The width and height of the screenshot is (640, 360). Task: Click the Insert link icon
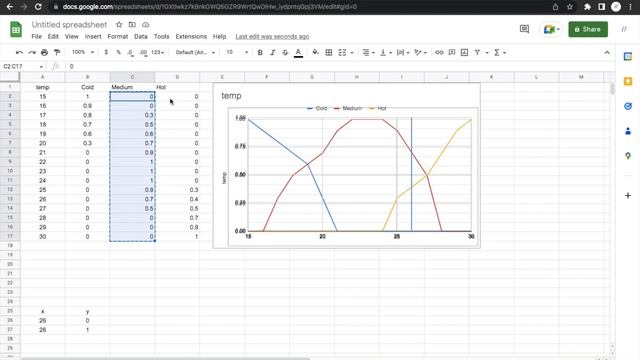click(x=439, y=52)
